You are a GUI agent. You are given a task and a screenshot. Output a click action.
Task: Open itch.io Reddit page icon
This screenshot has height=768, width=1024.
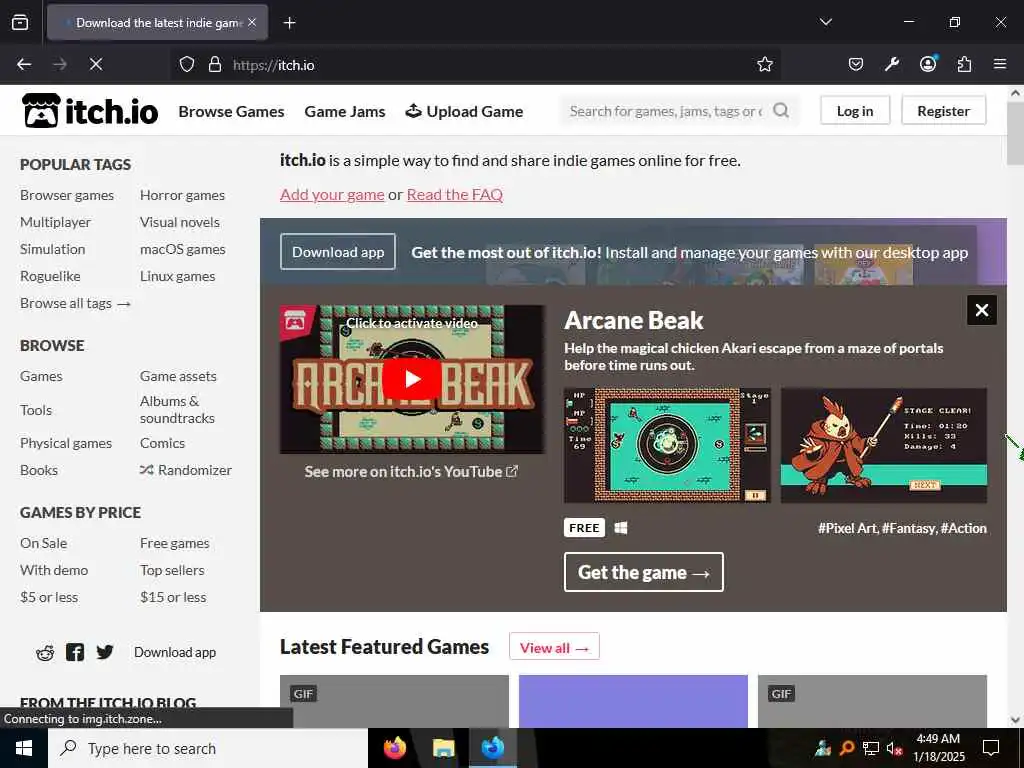45,652
